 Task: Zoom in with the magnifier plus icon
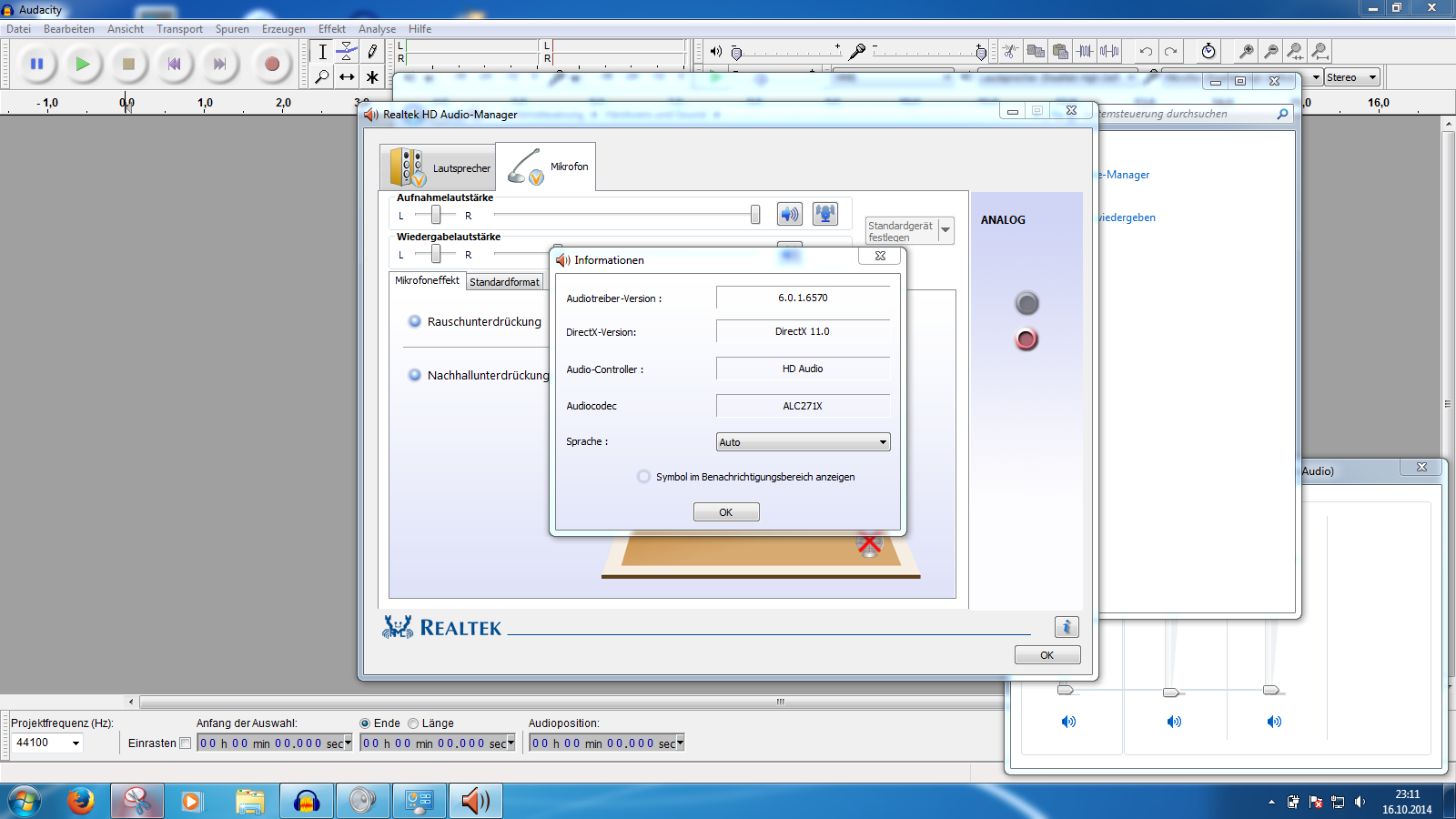tap(1247, 51)
